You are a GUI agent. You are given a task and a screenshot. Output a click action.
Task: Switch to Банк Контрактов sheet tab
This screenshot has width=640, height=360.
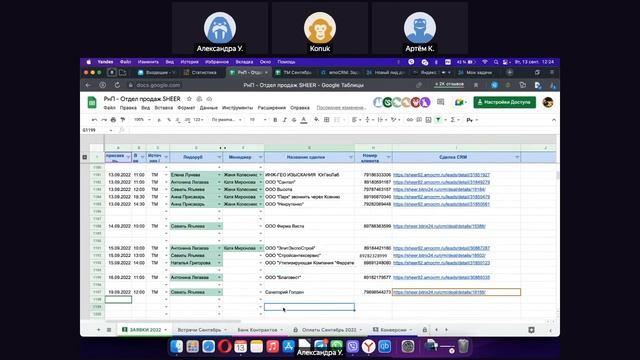(260, 330)
